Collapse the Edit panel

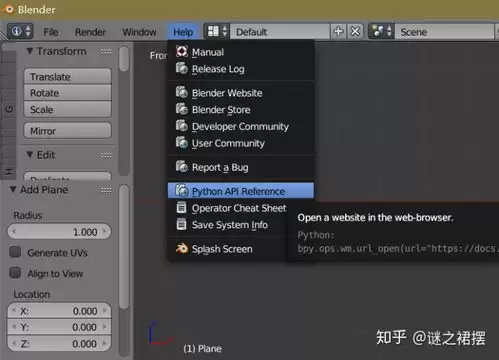pyautogui.click(x=30, y=155)
